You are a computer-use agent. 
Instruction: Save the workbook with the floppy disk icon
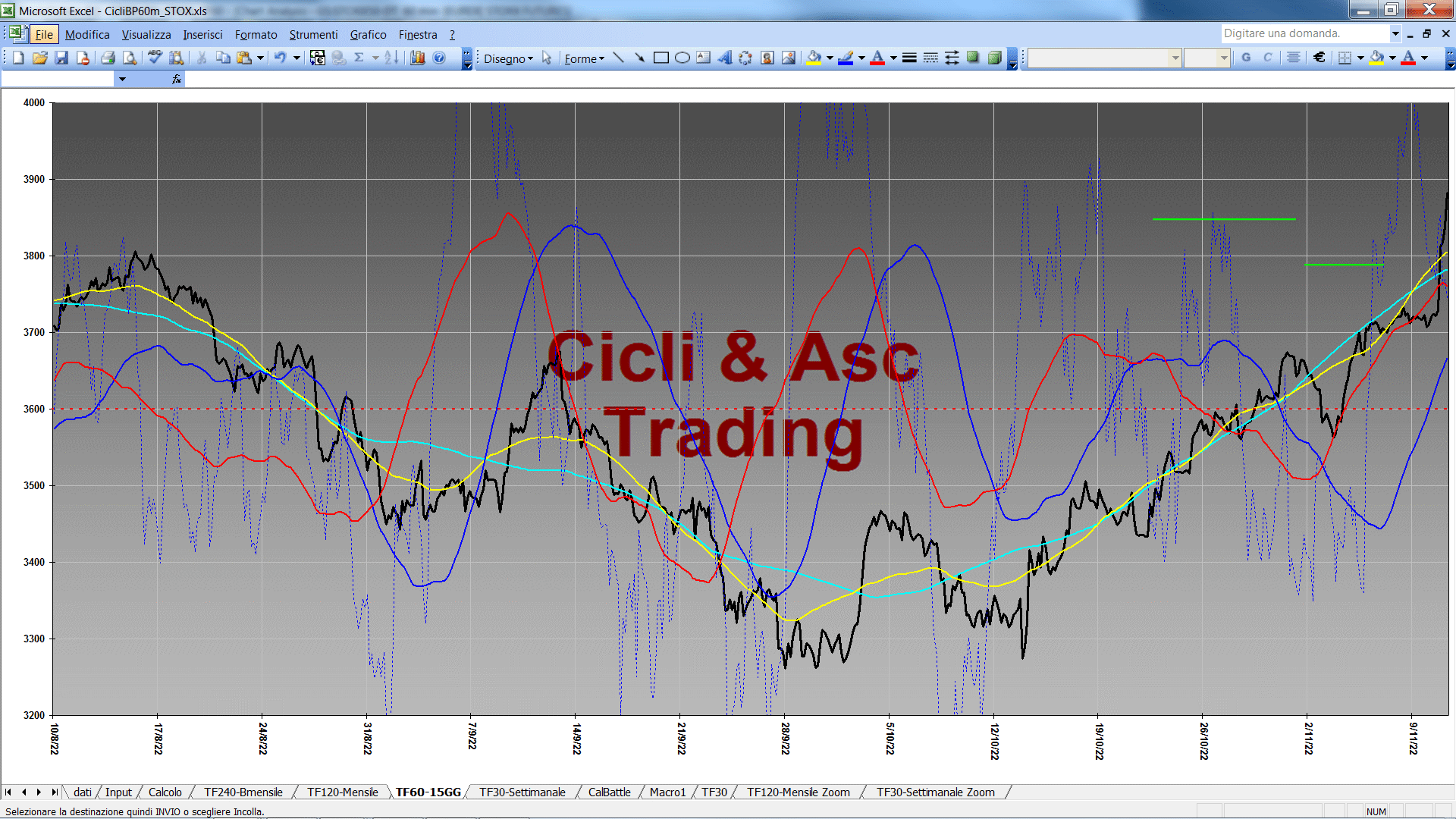61,58
